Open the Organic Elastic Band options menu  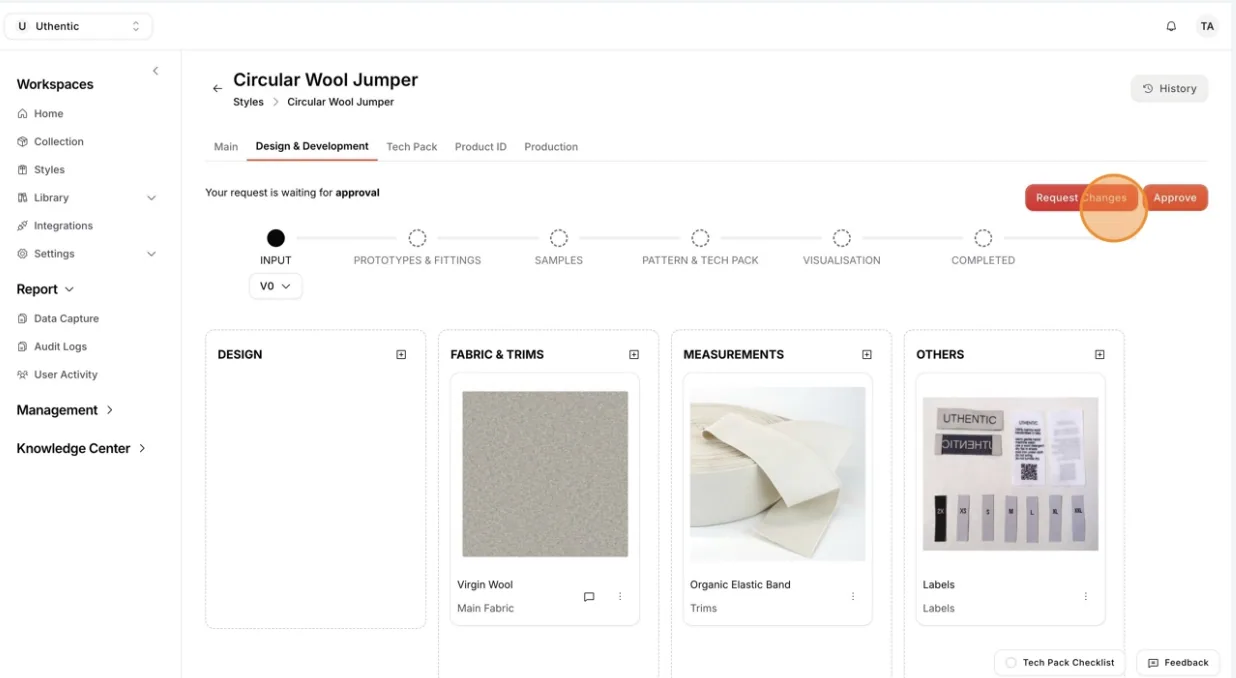[x=853, y=597]
